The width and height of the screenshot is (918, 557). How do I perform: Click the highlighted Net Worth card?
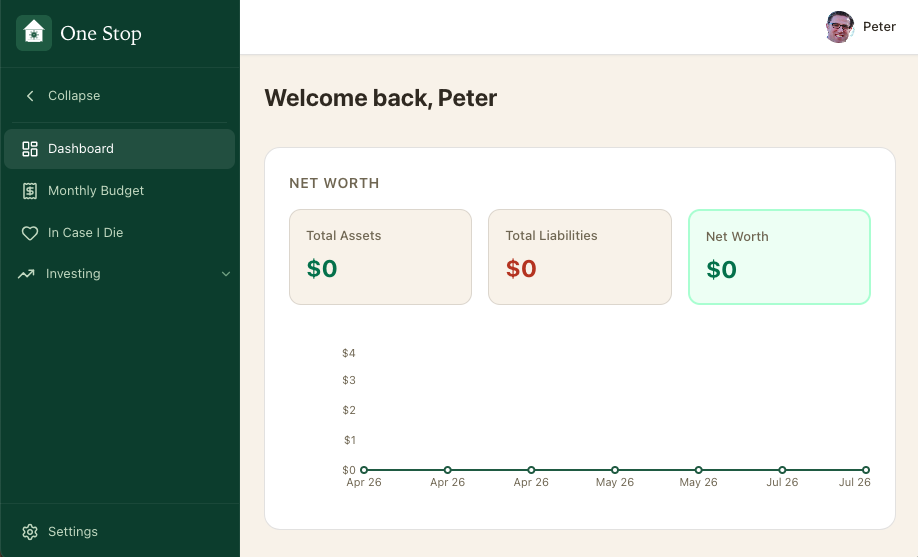pos(779,257)
